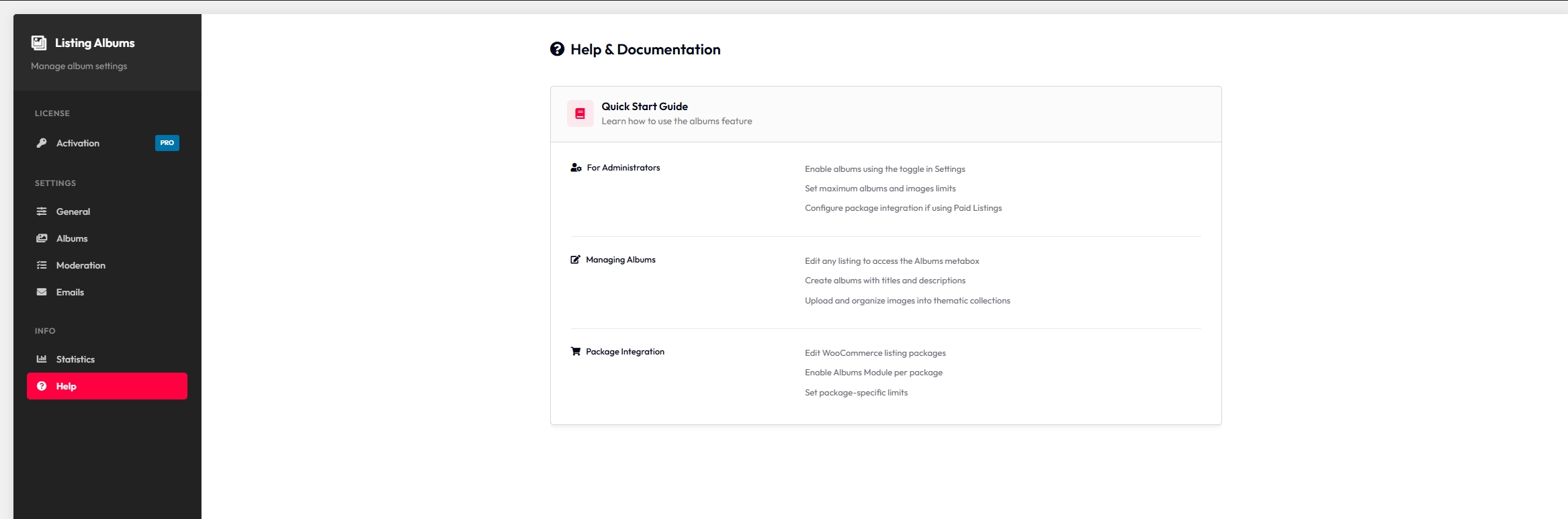Click the Help question mark sidebar icon
Viewport: 1568px width, 519px height.
42,386
